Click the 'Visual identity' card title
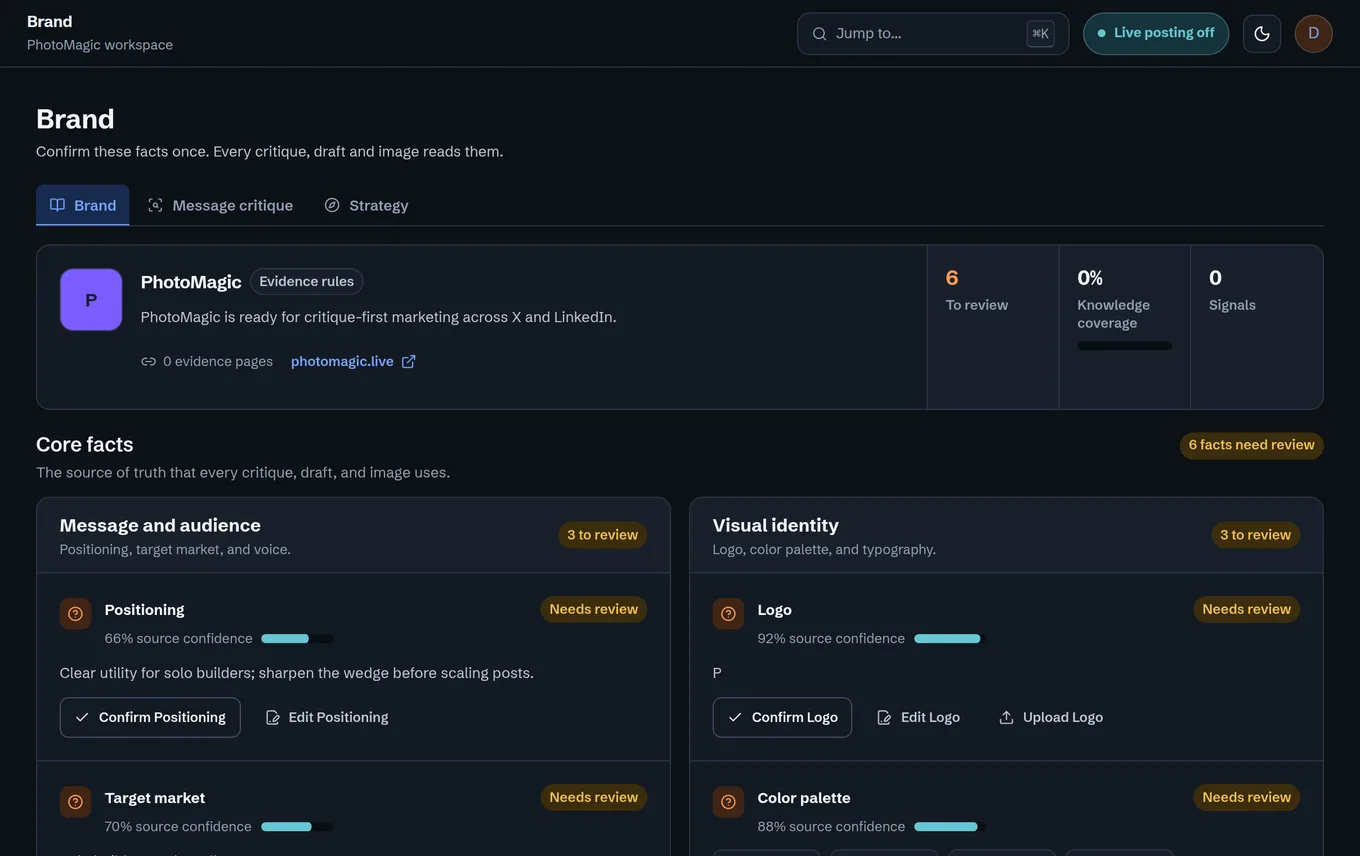Viewport: 1360px width, 856px height. [776, 525]
